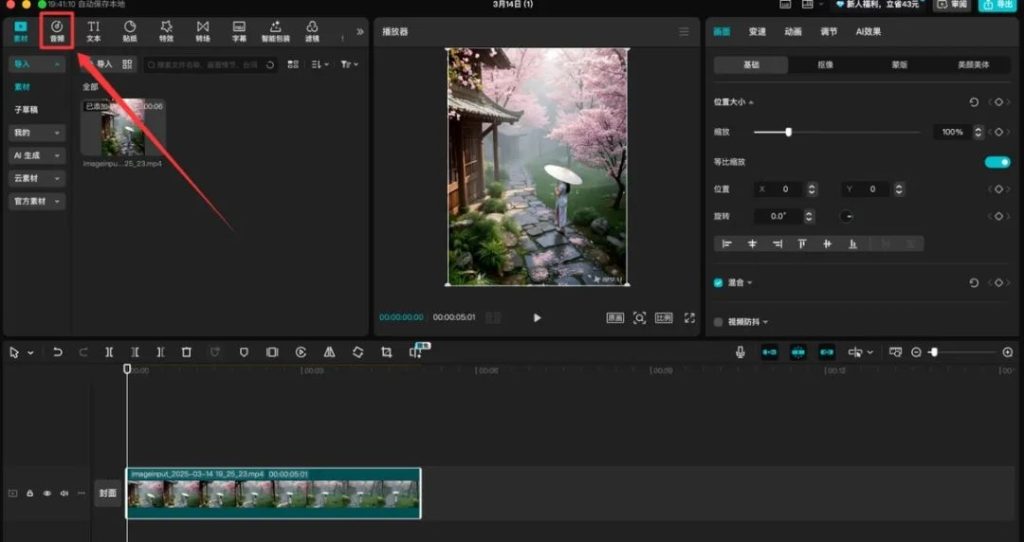The width and height of the screenshot is (1024, 542).
Task: Uncheck the 混合 (Blend) checkbox
Action: (x=718, y=283)
